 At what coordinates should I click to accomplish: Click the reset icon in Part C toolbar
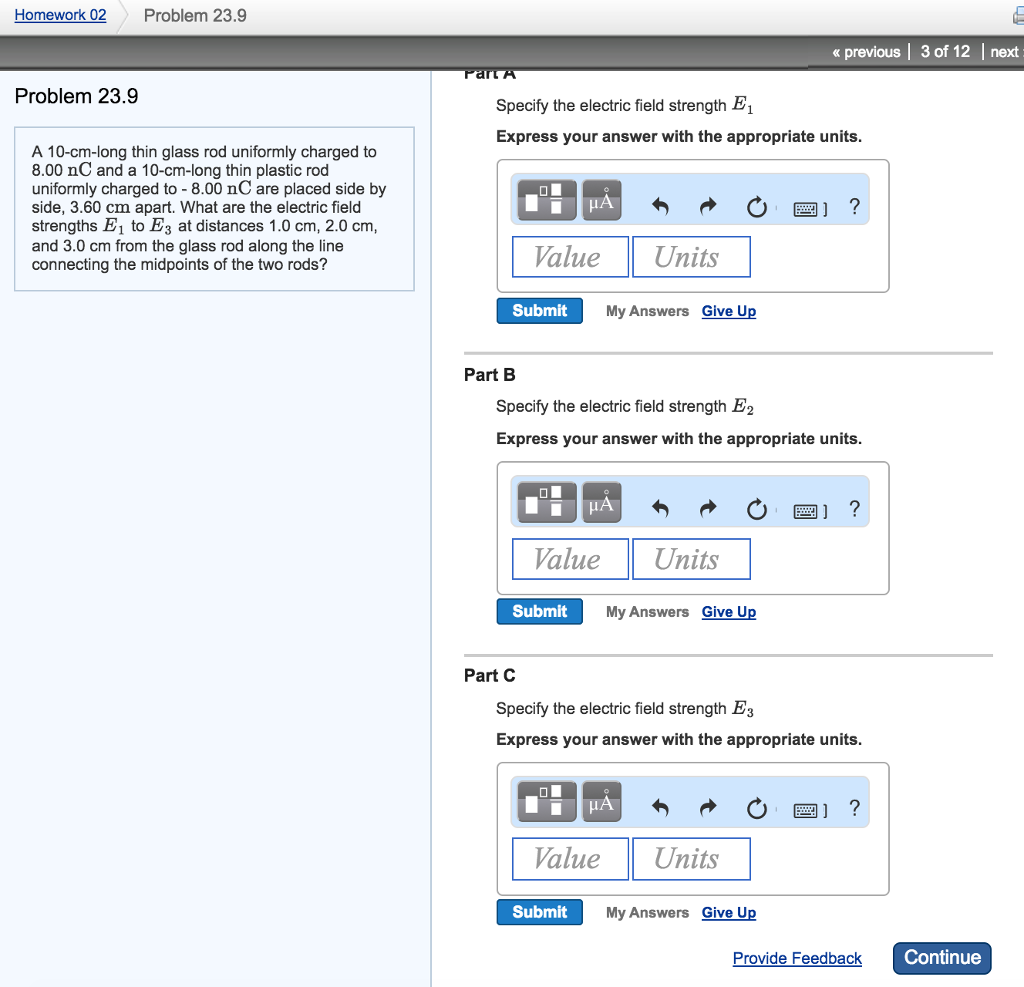(757, 809)
